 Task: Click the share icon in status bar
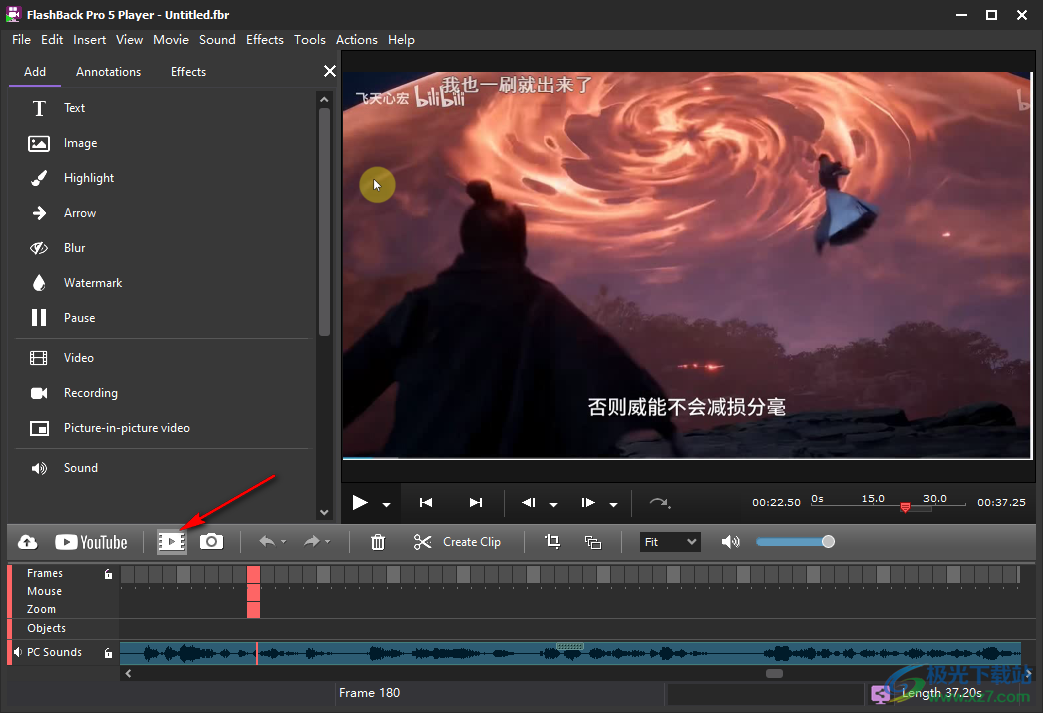coord(881,694)
